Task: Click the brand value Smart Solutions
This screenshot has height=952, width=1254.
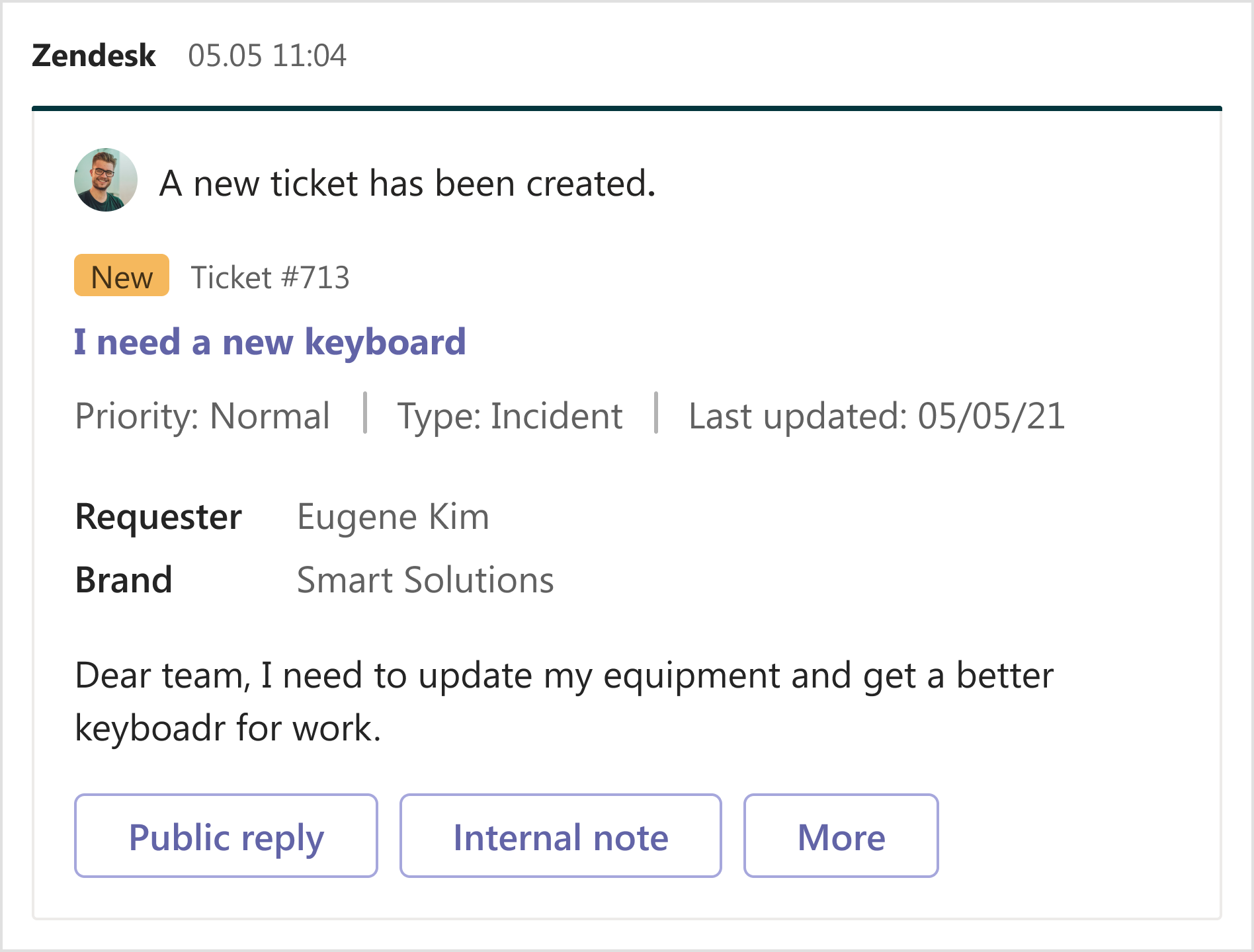Action: point(425,580)
